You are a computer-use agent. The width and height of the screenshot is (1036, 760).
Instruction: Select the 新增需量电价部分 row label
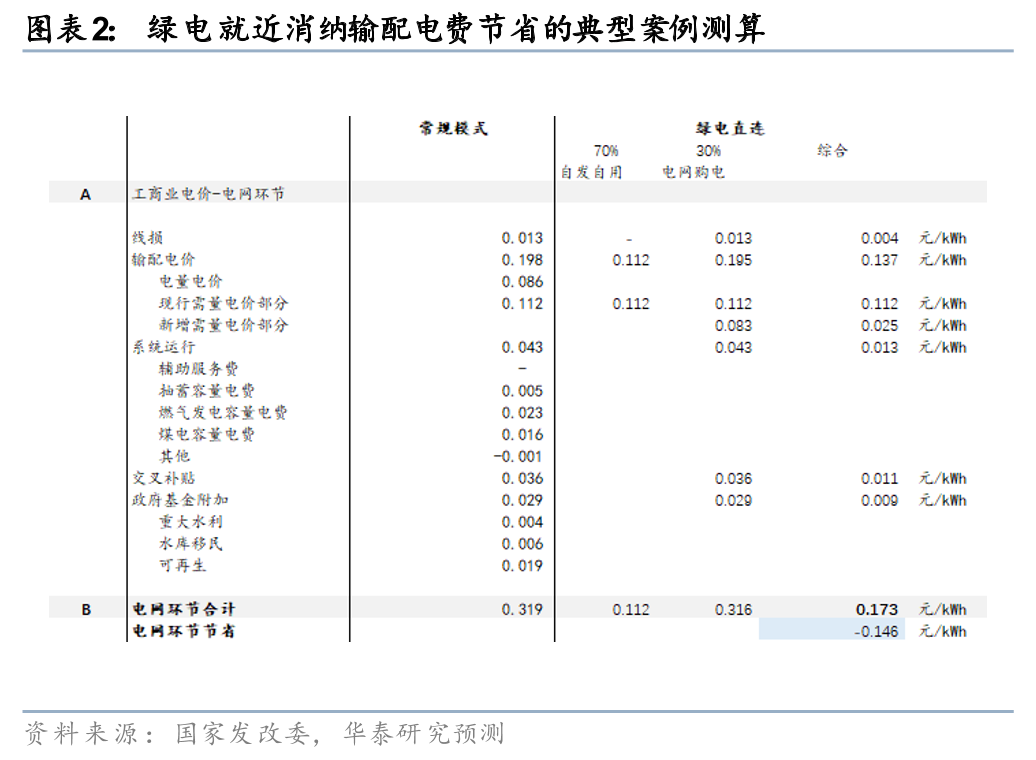pos(223,325)
